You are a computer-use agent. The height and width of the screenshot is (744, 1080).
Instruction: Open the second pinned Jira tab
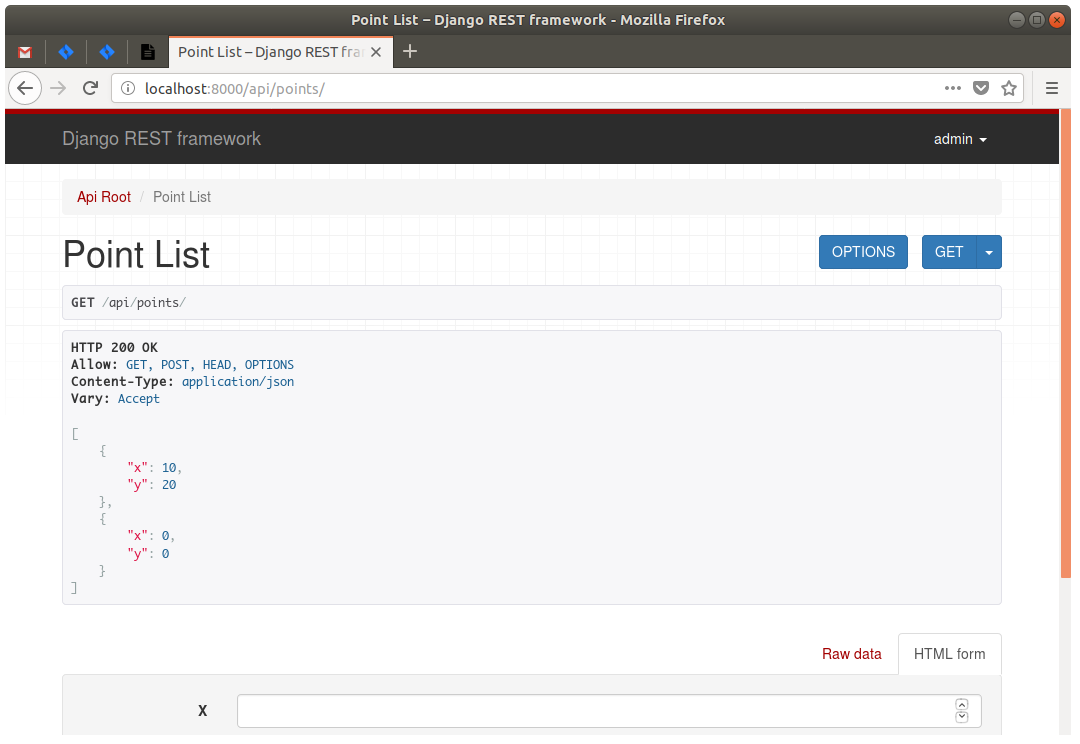coord(107,52)
